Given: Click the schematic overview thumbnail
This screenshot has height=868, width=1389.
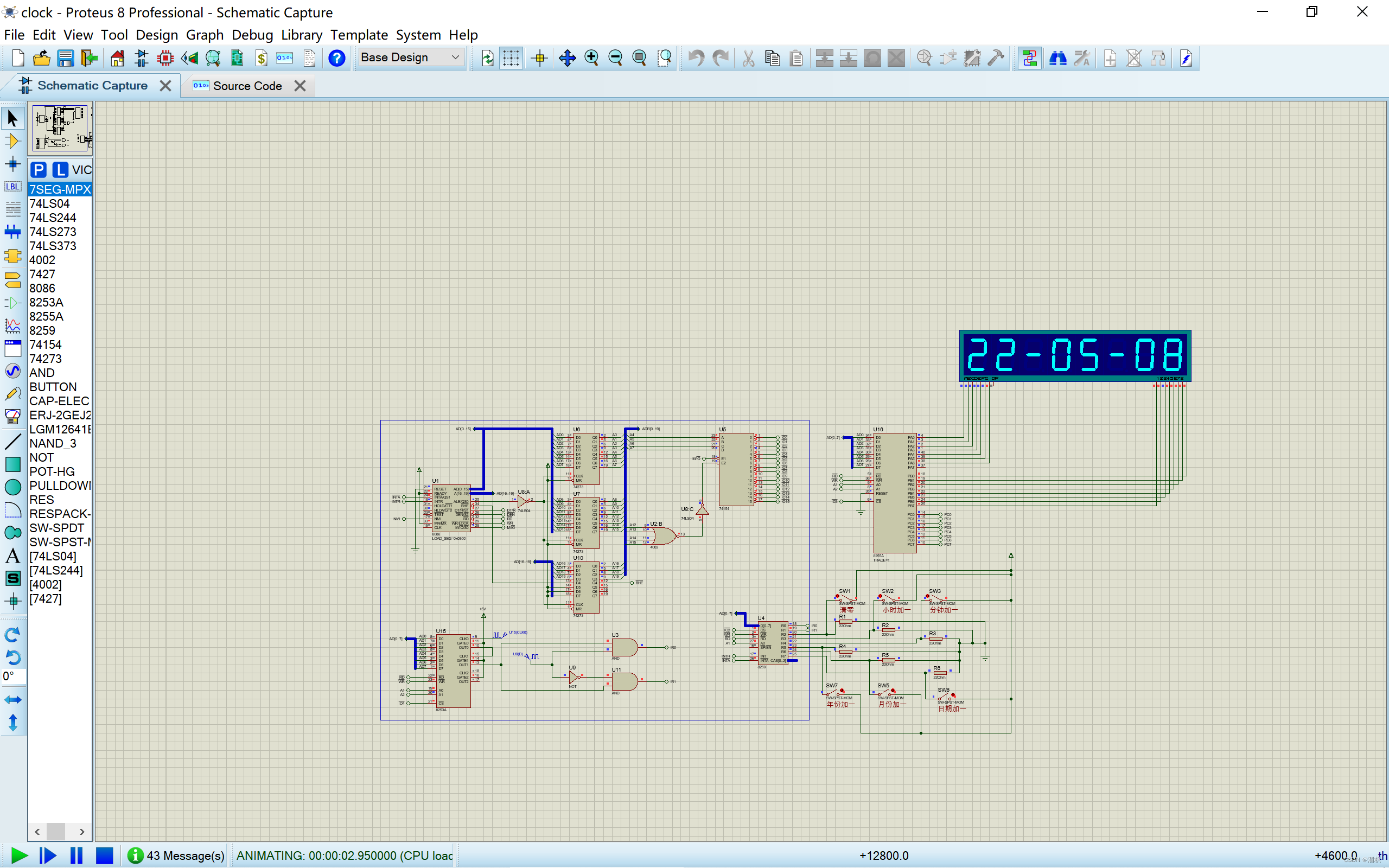Looking at the screenshot, I should point(60,128).
